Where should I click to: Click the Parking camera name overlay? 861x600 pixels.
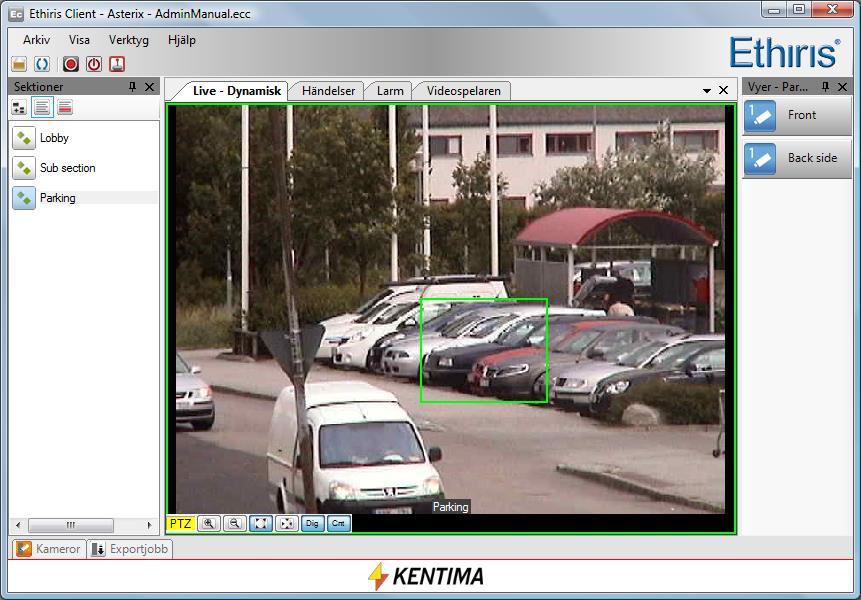(x=450, y=507)
